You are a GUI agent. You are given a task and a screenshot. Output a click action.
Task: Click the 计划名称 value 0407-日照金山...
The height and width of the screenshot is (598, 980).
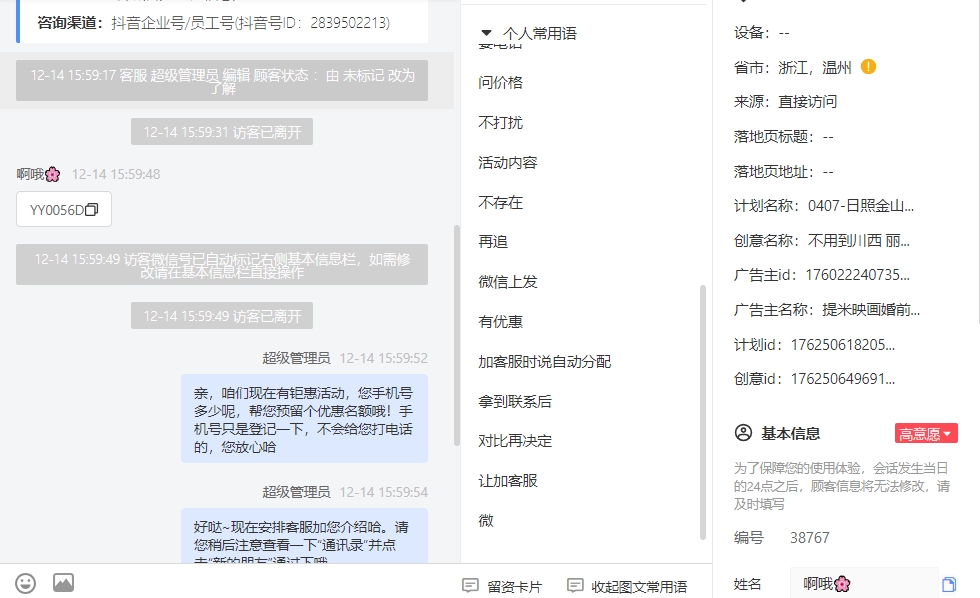tap(861, 206)
